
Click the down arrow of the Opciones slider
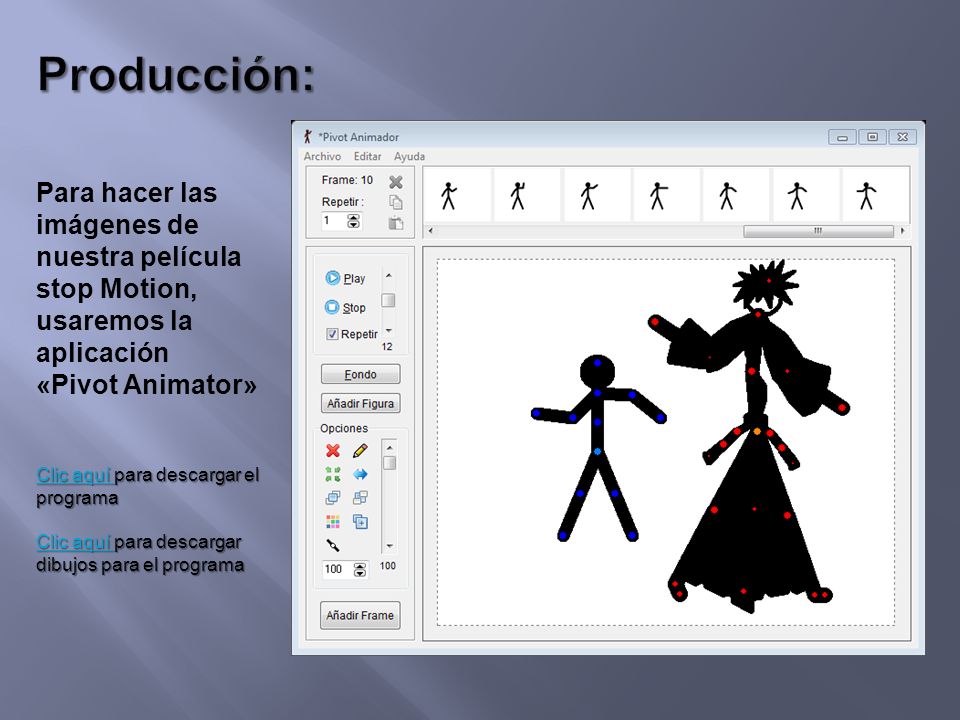[389, 546]
